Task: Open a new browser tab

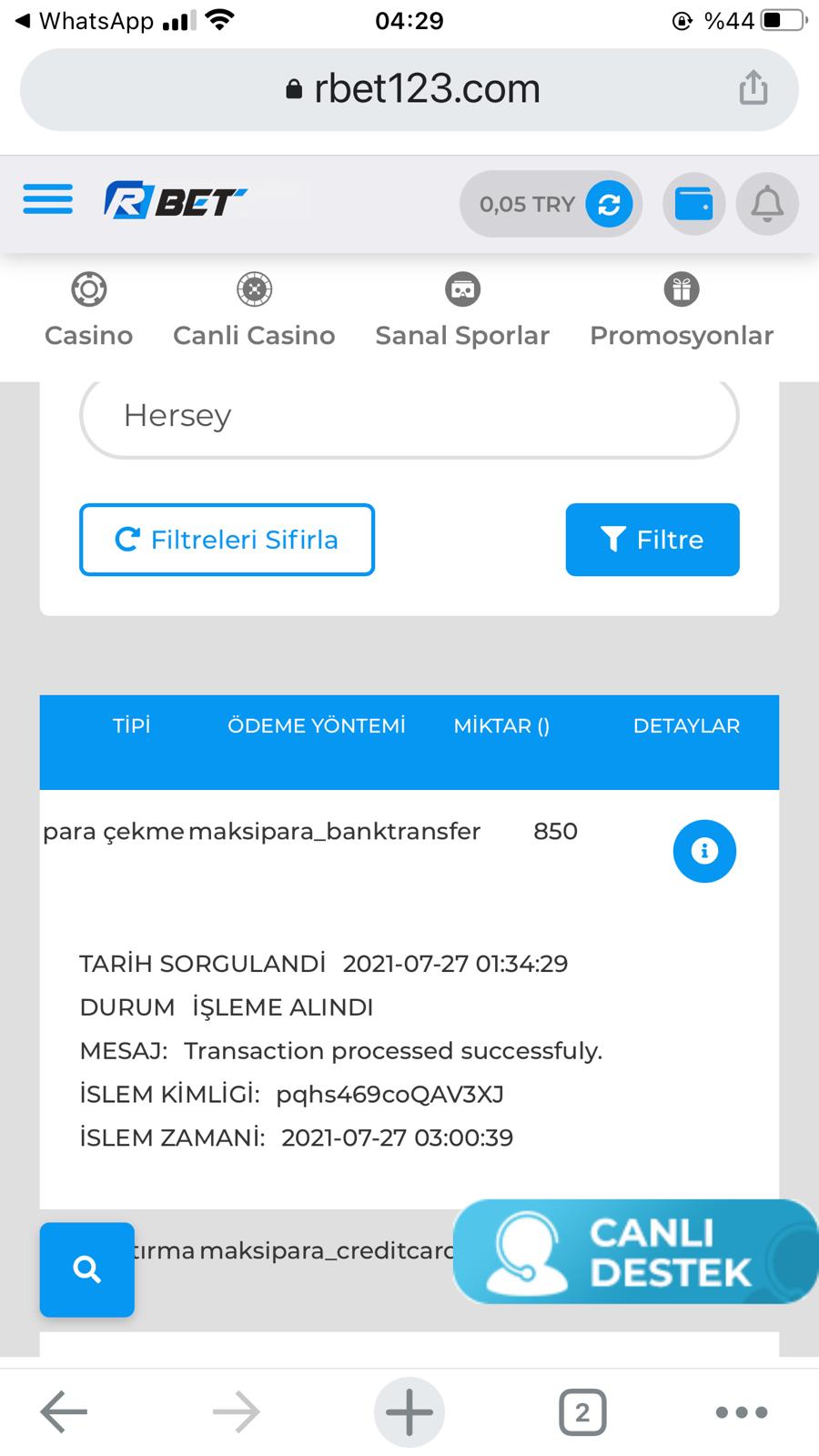Action: pyautogui.click(x=409, y=1412)
